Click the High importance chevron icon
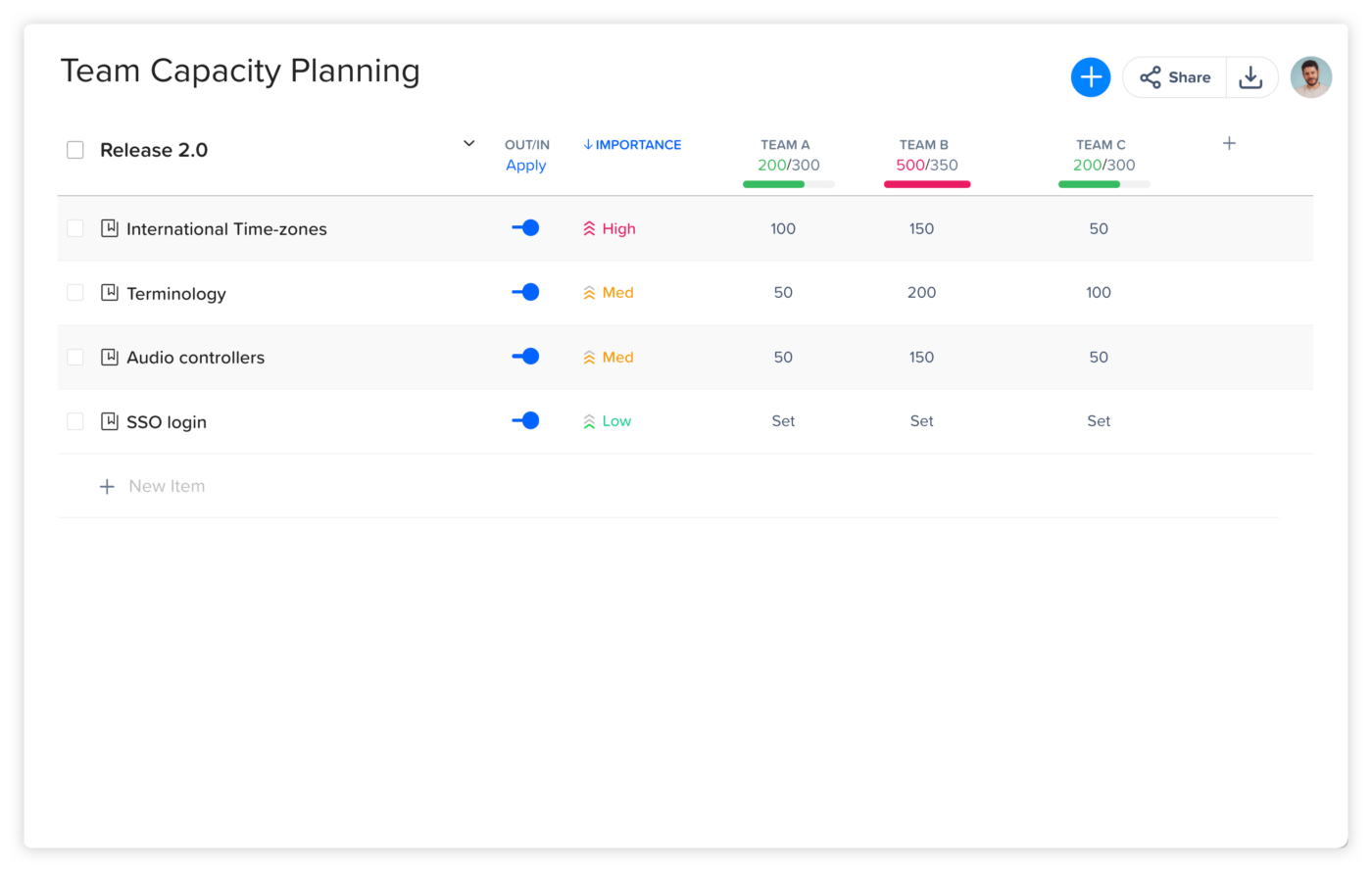The image size is (1372, 872). [x=589, y=229]
